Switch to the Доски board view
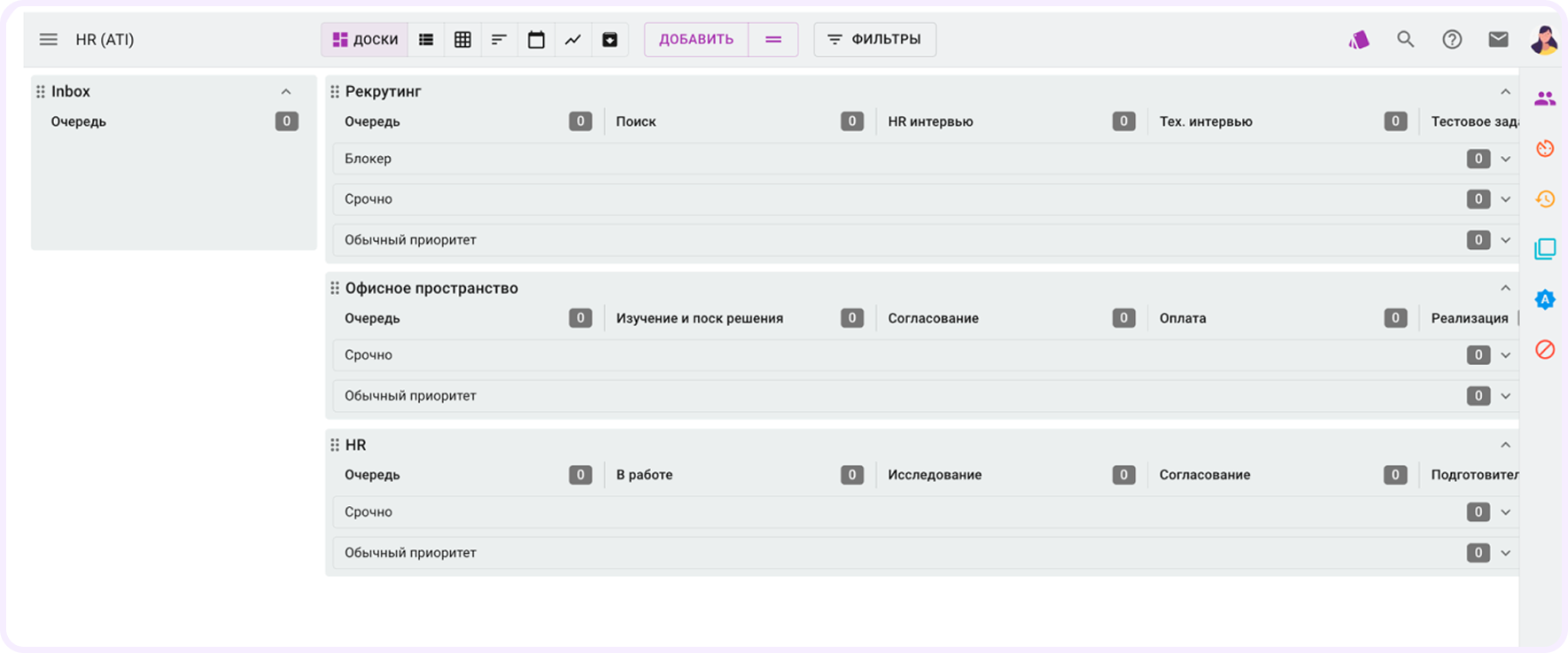Image resolution: width=1568 pixels, height=653 pixels. [x=365, y=40]
